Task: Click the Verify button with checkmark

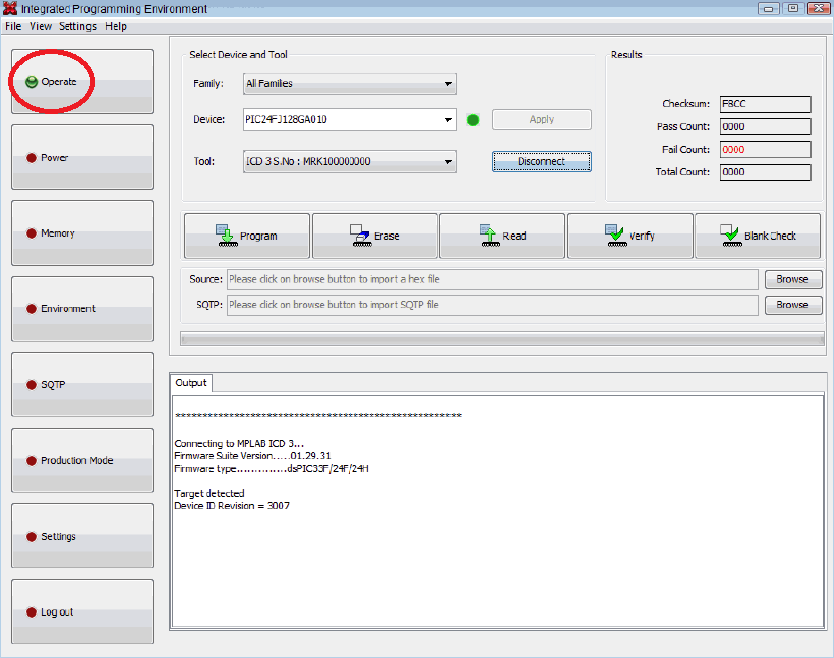Action: [630, 236]
